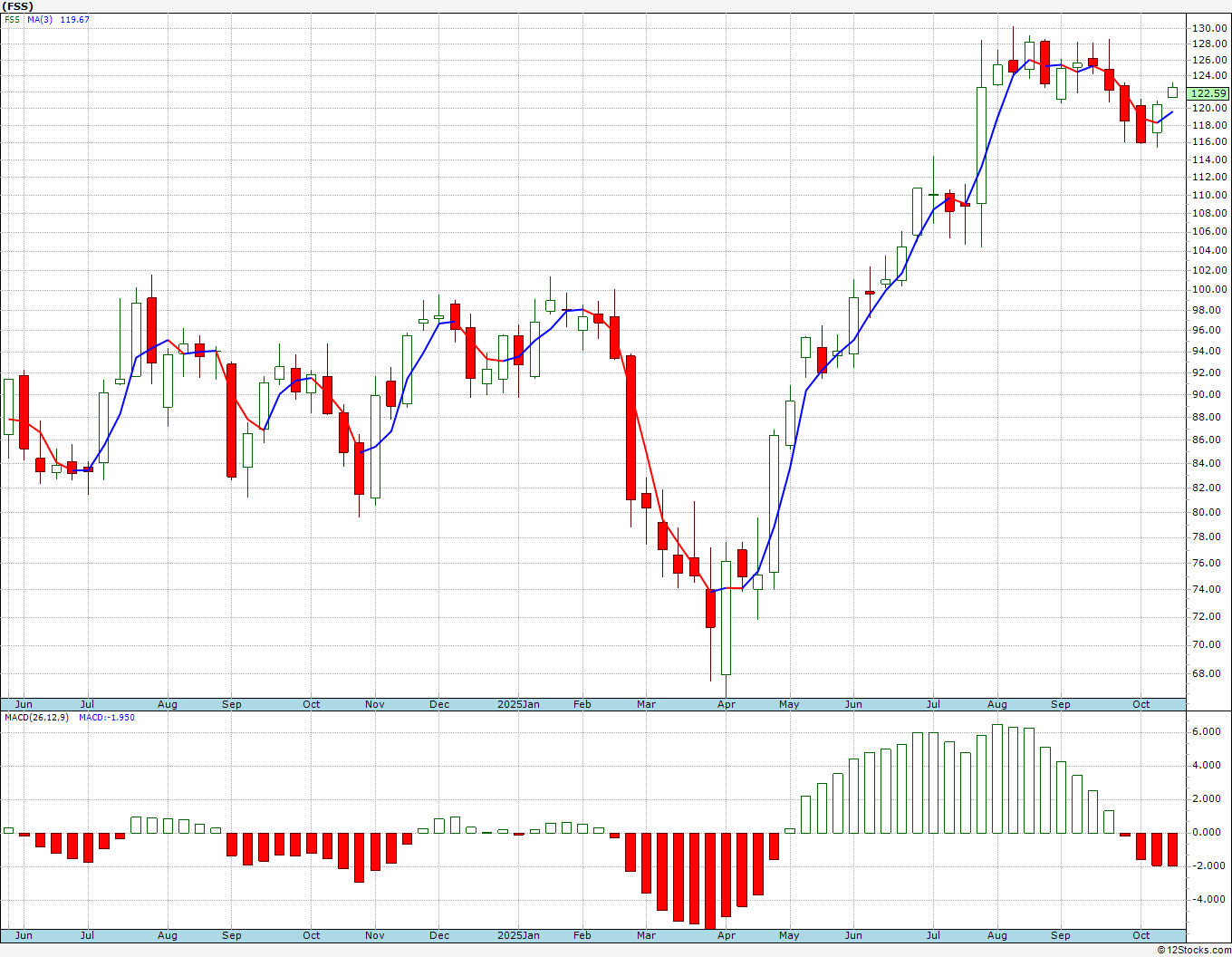1232x957 pixels.
Task: Click the most recent candlestick on the price chart
Action: pos(1172,91)
